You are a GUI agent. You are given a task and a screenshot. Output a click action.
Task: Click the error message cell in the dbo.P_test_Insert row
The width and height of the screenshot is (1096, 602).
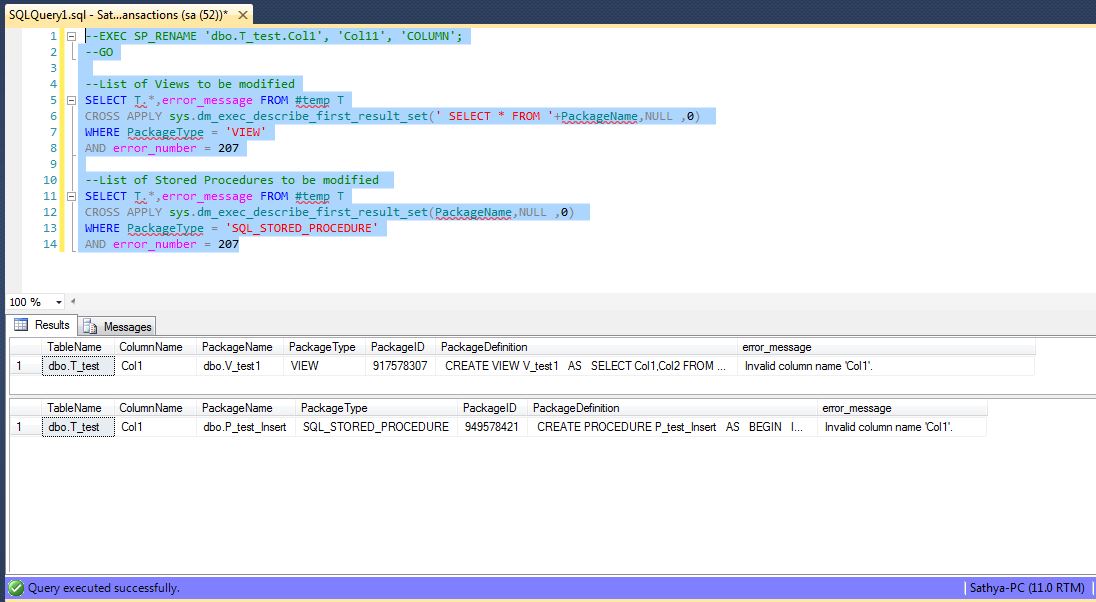tap(902, 427)
